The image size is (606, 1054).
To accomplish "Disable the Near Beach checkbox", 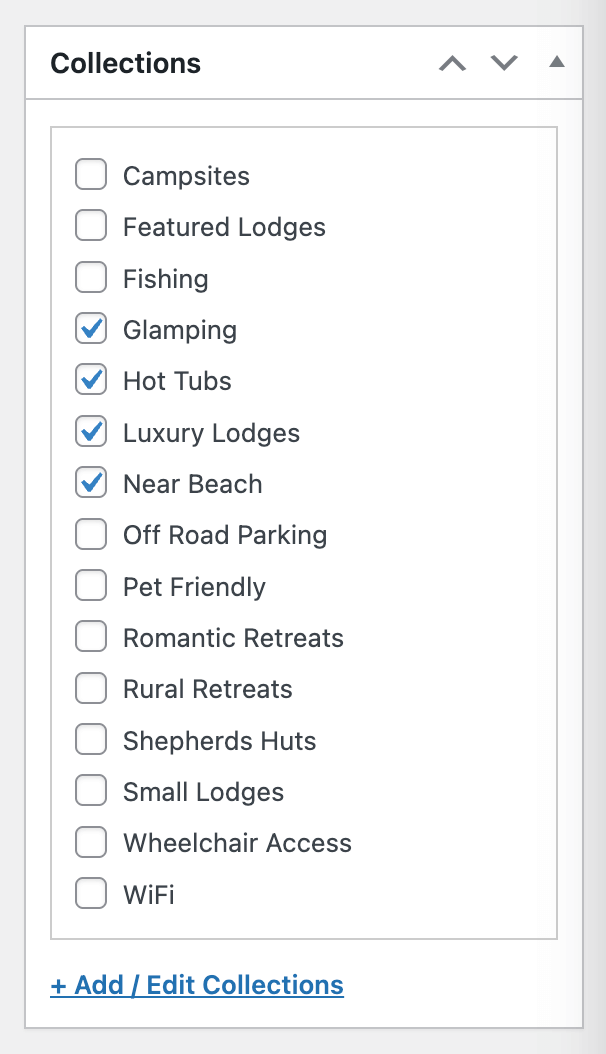I will coord(91,484).
